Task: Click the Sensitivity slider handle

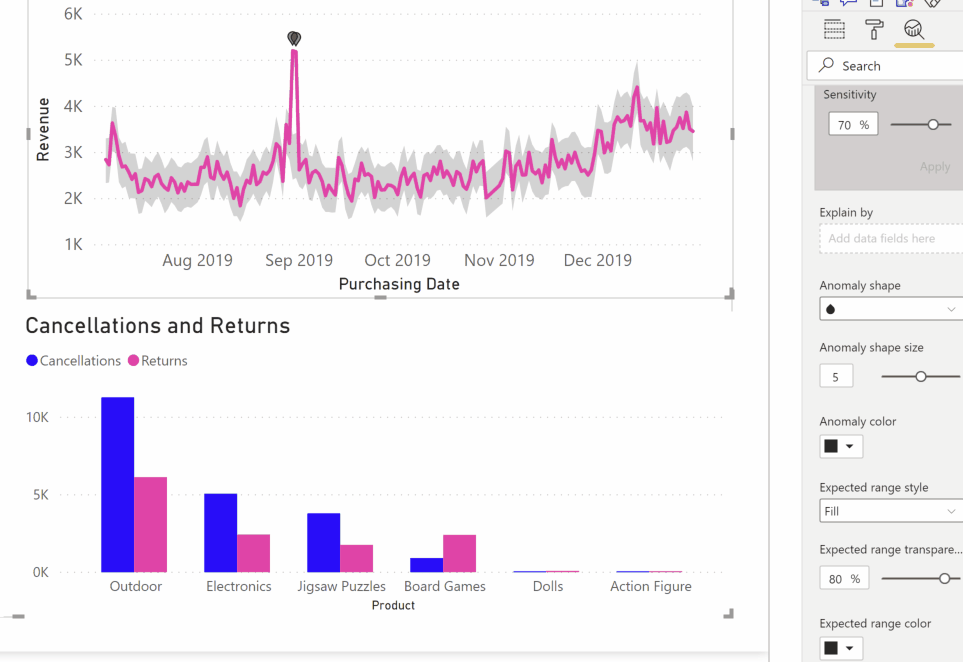Action: tap(933, 125)
